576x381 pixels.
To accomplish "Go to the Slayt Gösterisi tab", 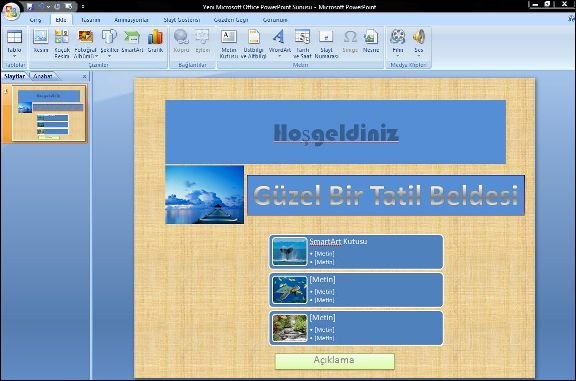I will click(181, 20).
